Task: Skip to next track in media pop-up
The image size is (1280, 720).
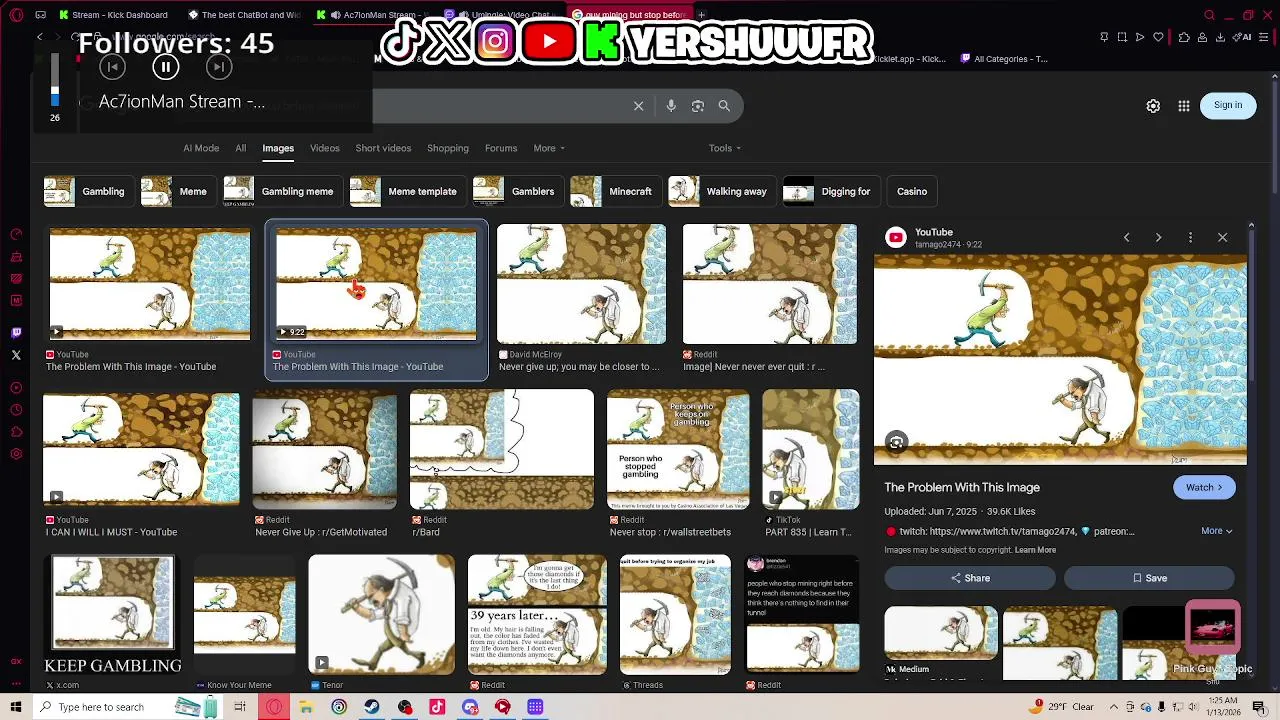Action: [218, 67]
